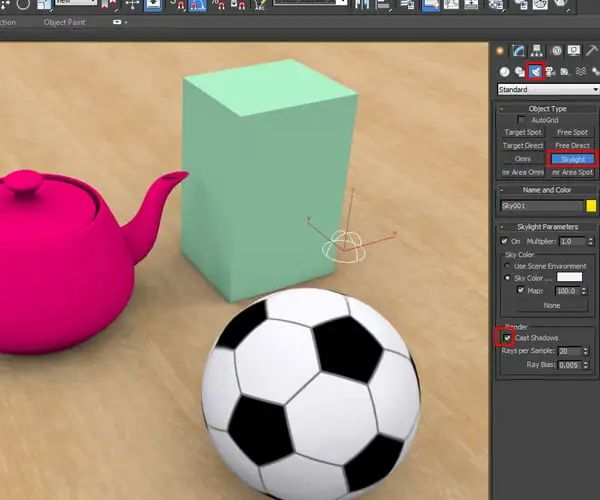Screen dimensions: 600x500
Task: Select the Lights category icon
Action: click(535, 72)
